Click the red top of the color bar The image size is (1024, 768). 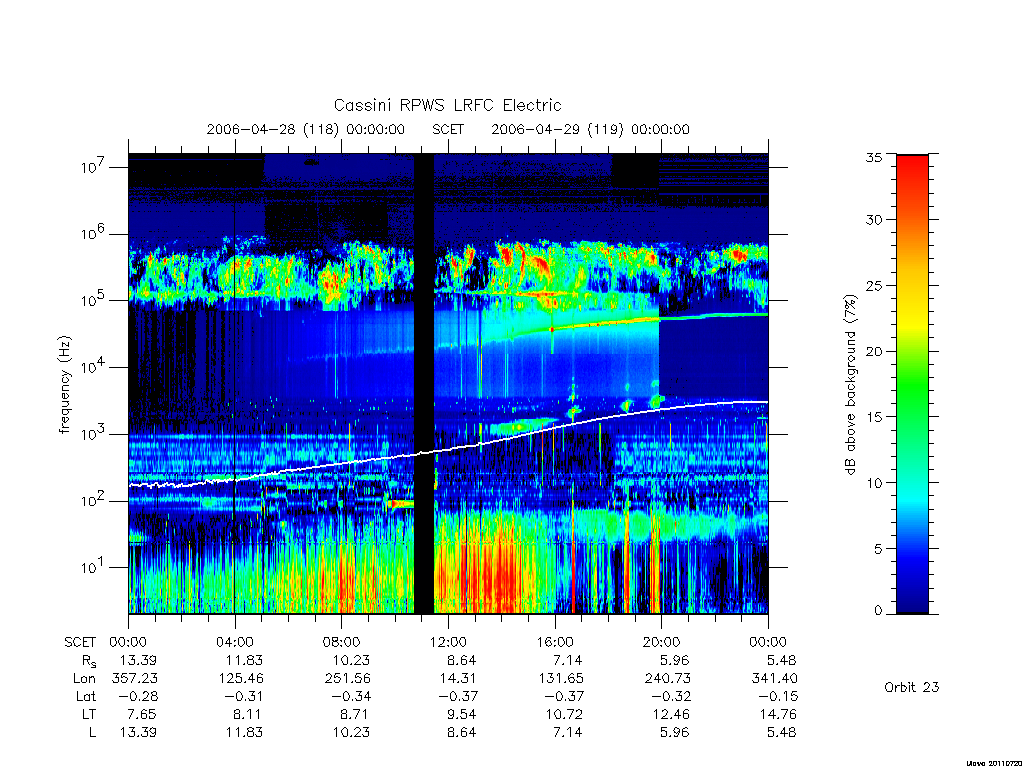pos(912,163)
